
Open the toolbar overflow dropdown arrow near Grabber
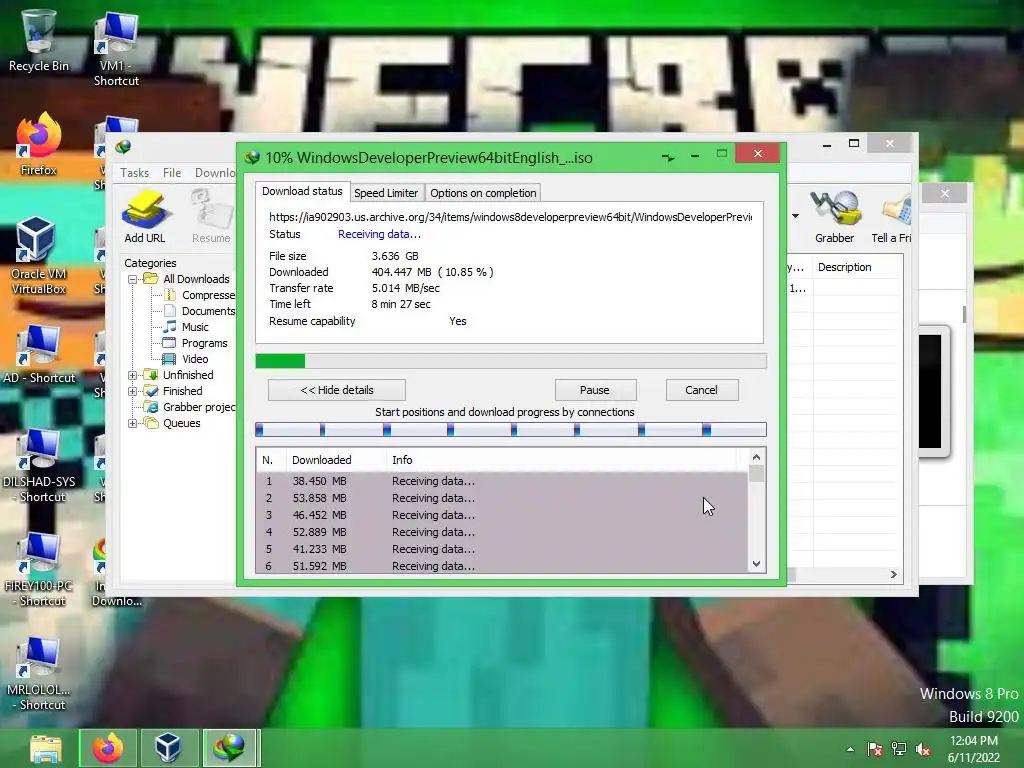pyautogui.click(x=795, y=216)
